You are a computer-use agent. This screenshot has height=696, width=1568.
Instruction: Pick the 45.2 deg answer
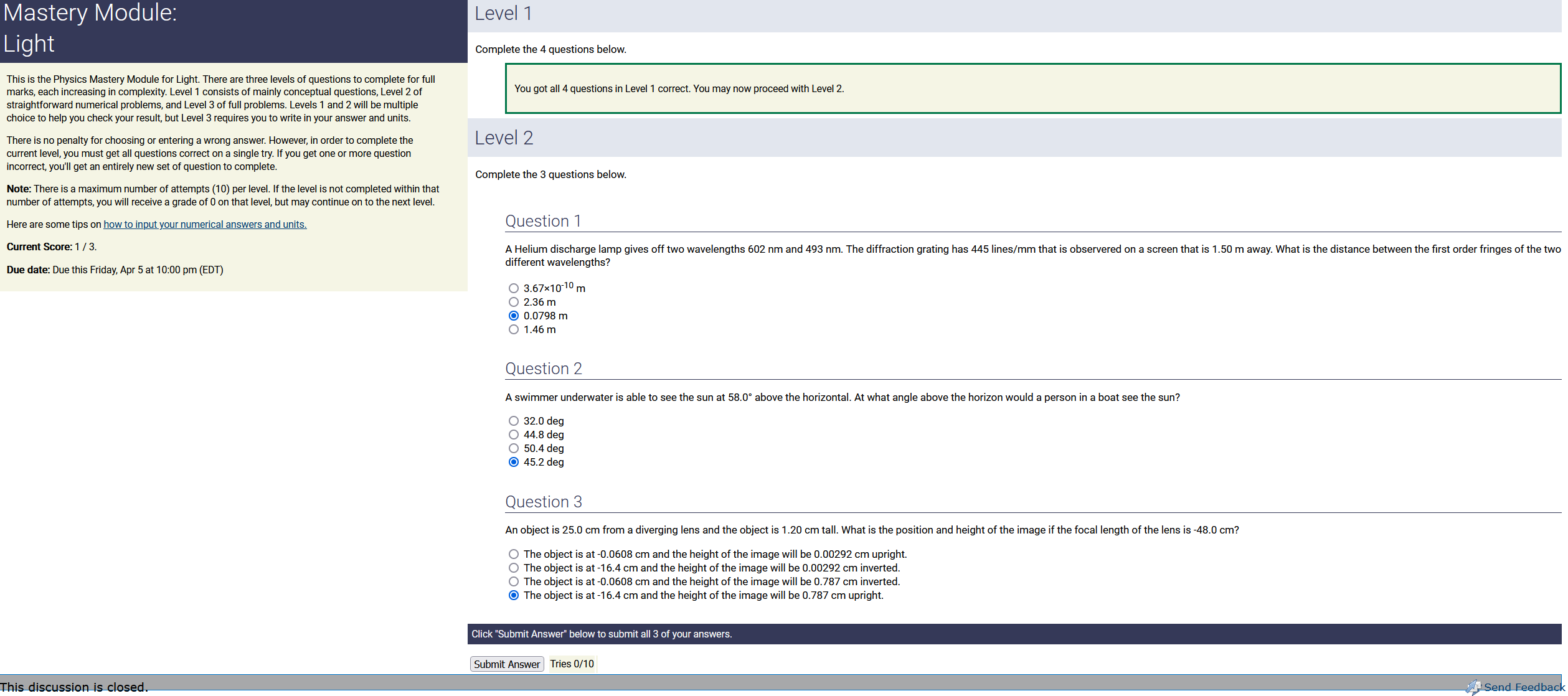[513, 462]
